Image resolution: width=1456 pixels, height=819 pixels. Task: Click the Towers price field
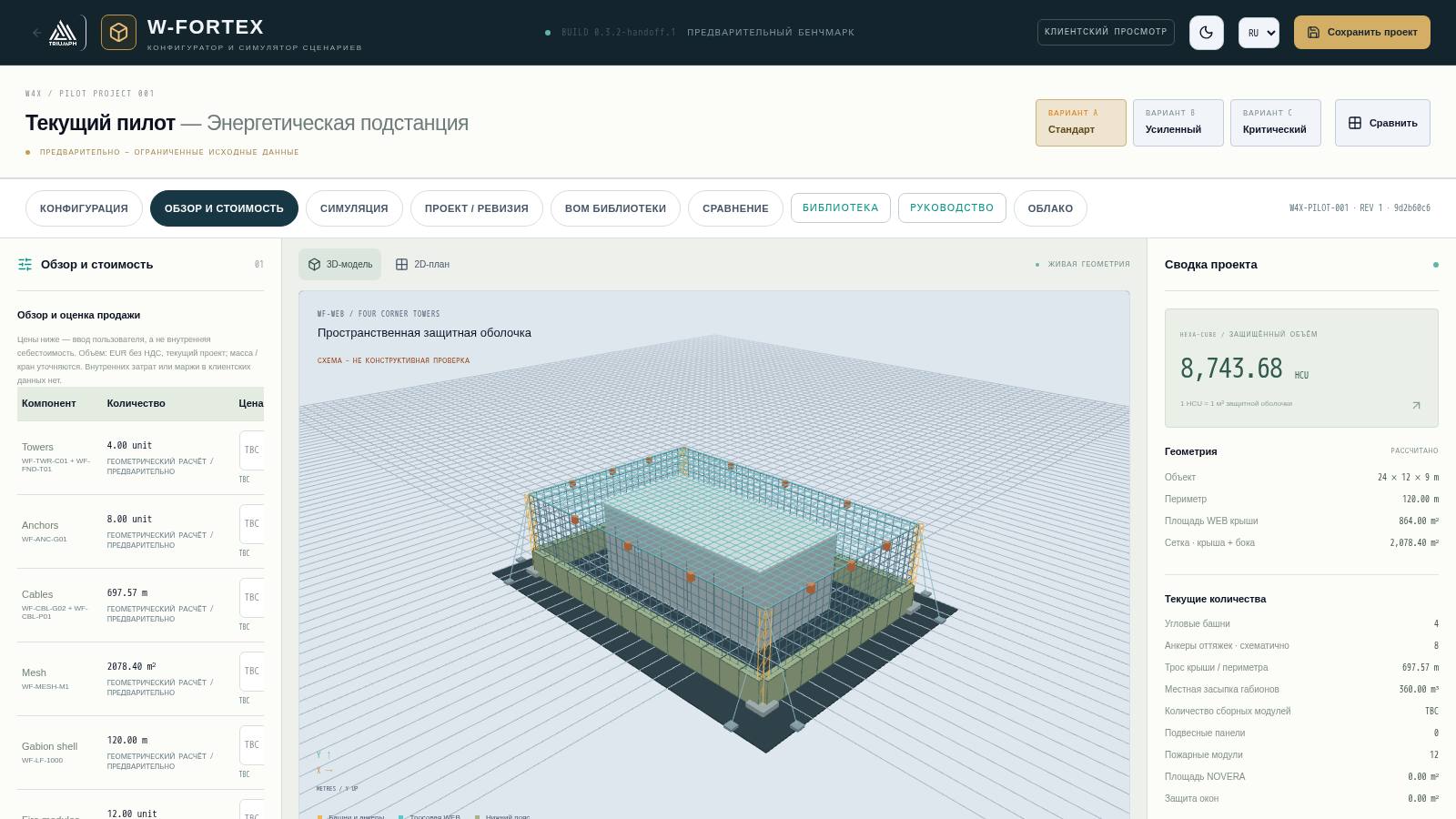[252, 450]
